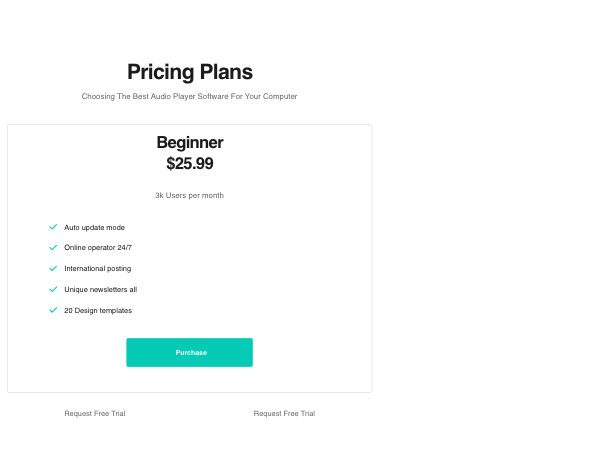
Task: Select the International posting checkmark icon
Action: [53, 268]
